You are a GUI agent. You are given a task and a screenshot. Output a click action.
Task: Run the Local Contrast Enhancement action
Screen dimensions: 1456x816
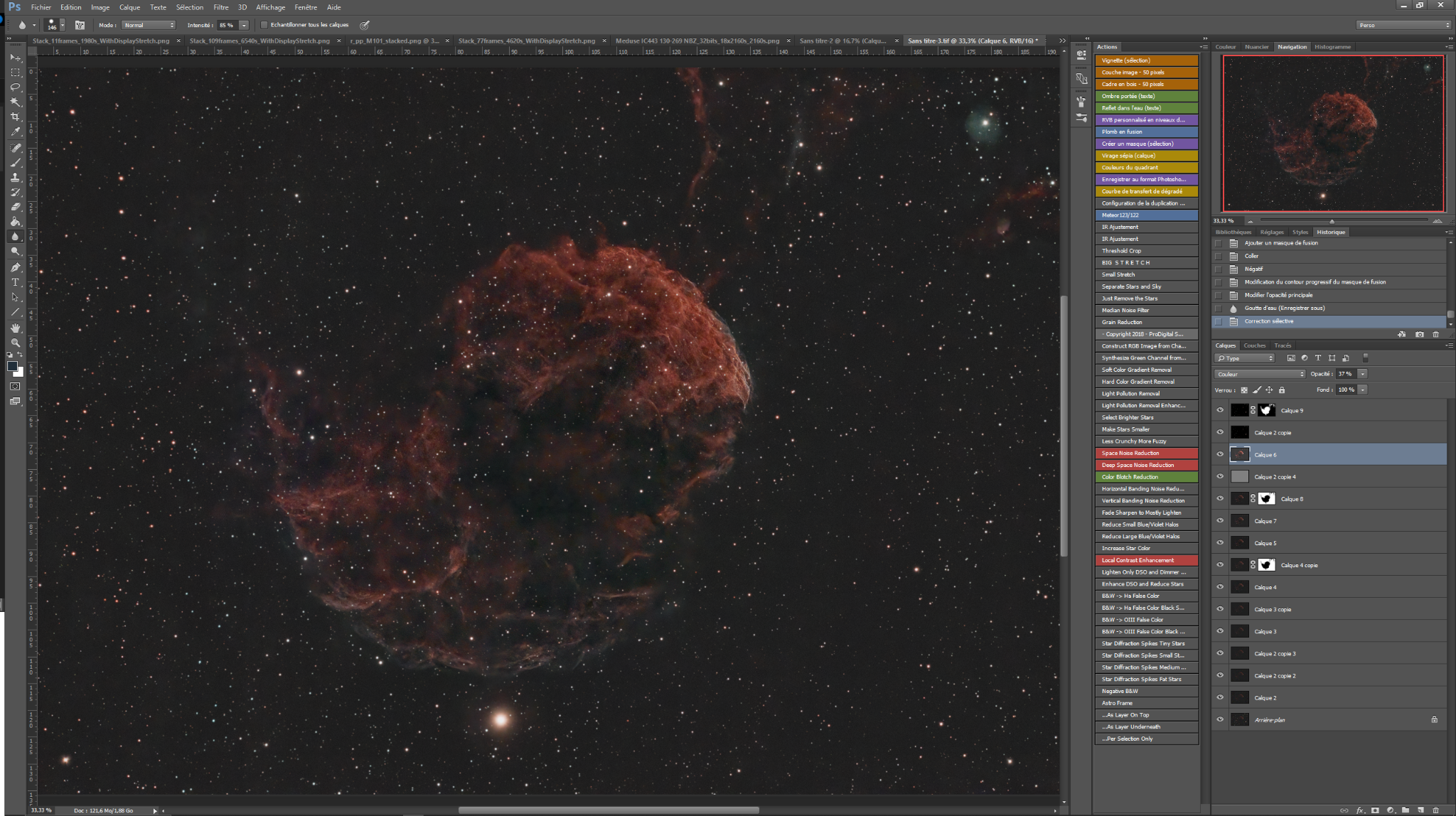pos(1146,560)
